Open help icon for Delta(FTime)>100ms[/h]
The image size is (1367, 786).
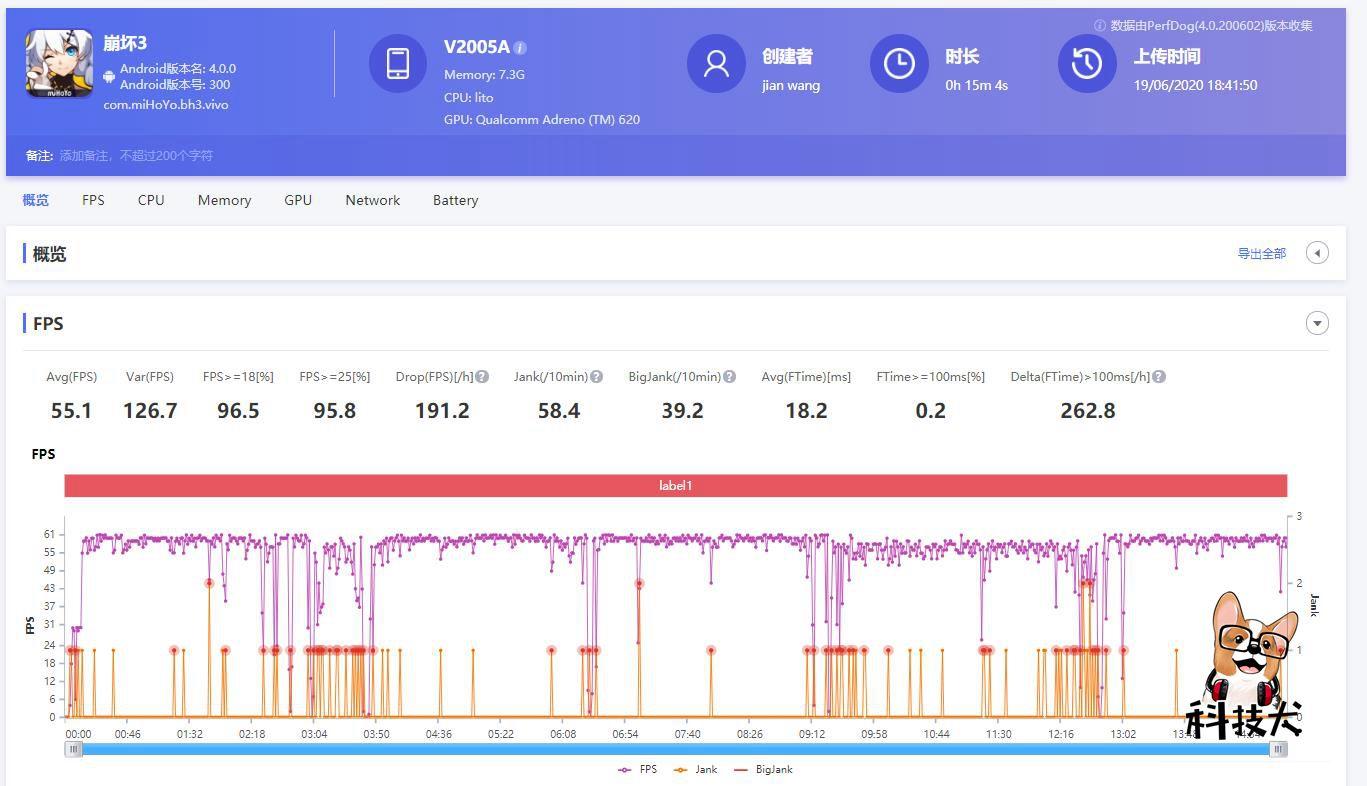point(1159,377)
